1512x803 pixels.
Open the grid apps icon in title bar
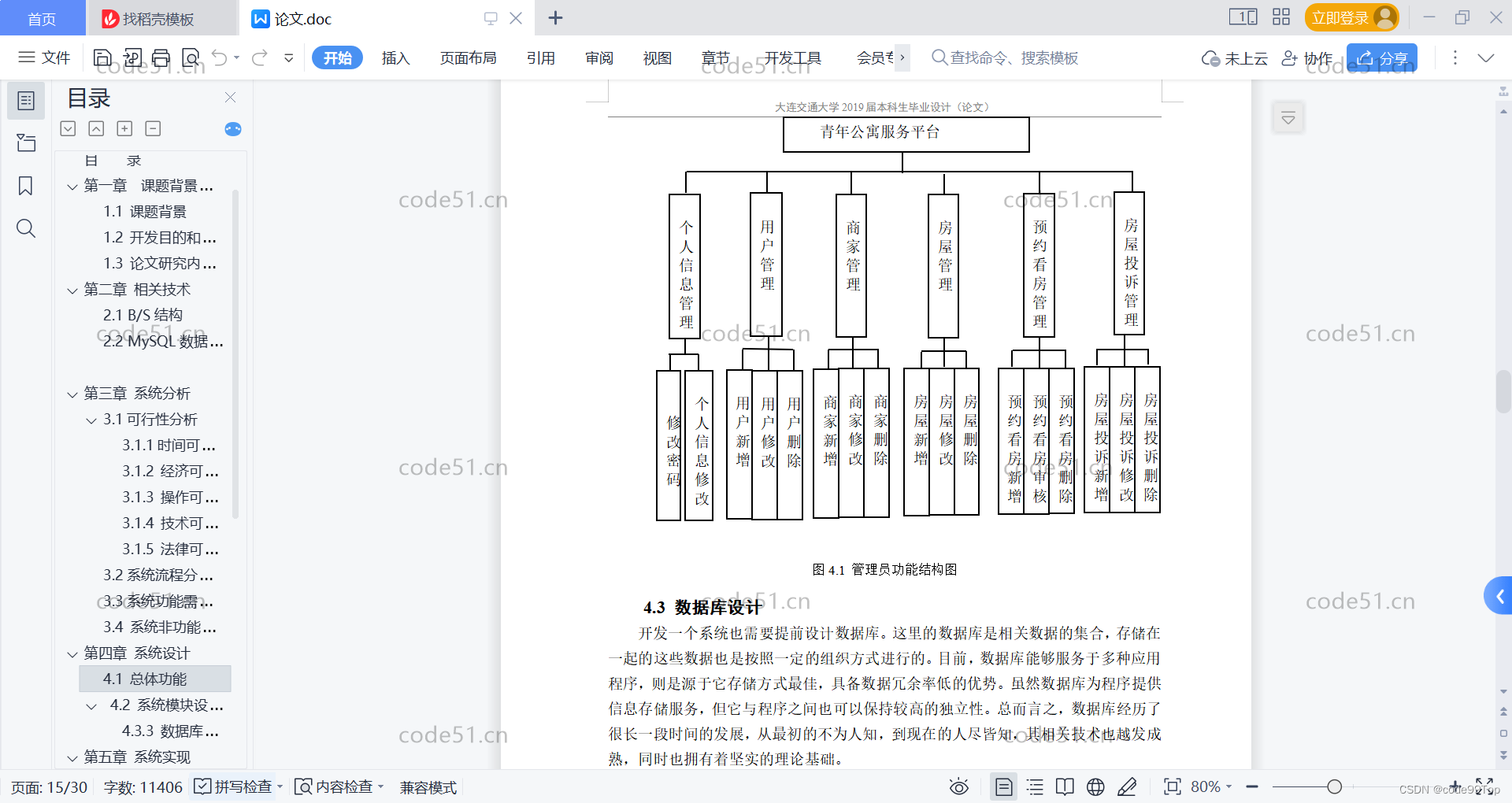1281,17
